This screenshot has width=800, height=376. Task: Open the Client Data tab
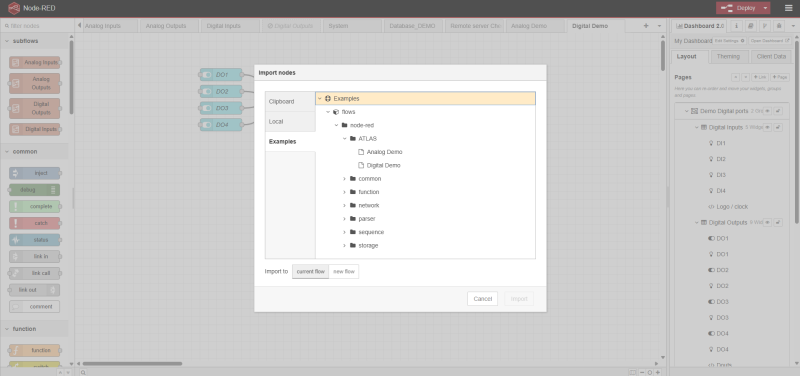[x=771, y=57]
